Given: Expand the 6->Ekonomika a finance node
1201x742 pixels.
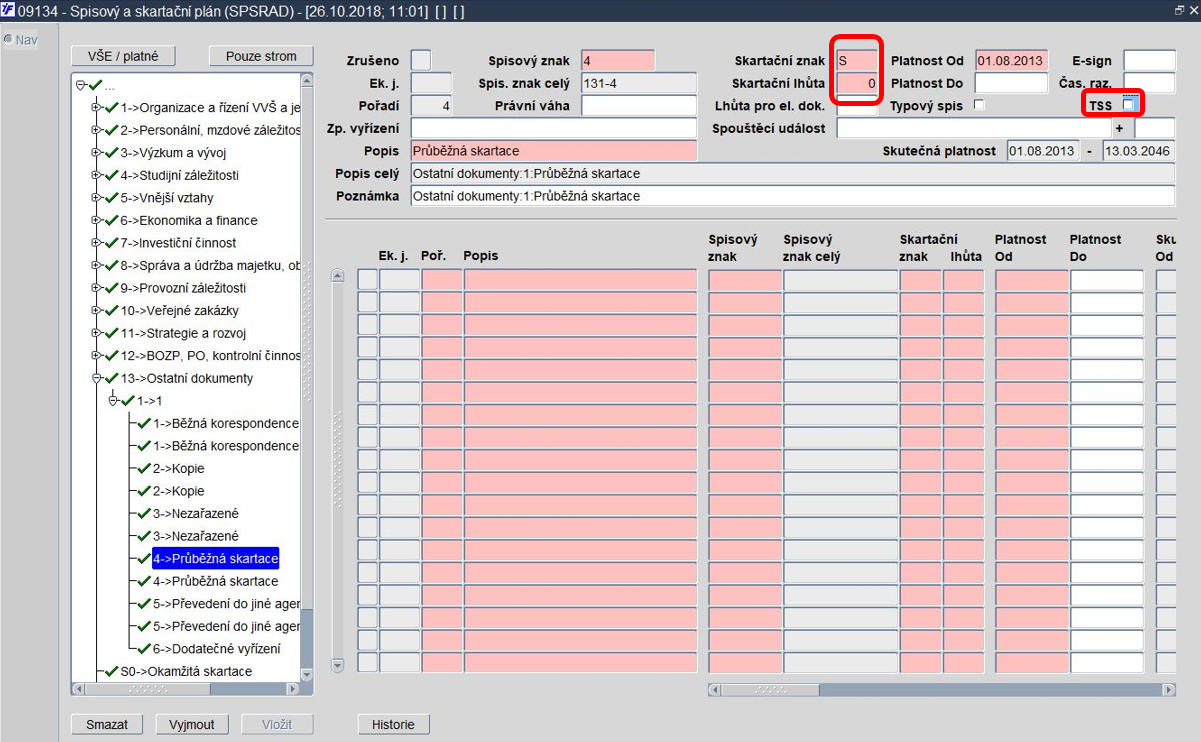Looking at the screenshot, I should pyautogui.click(x=96, y=220).
